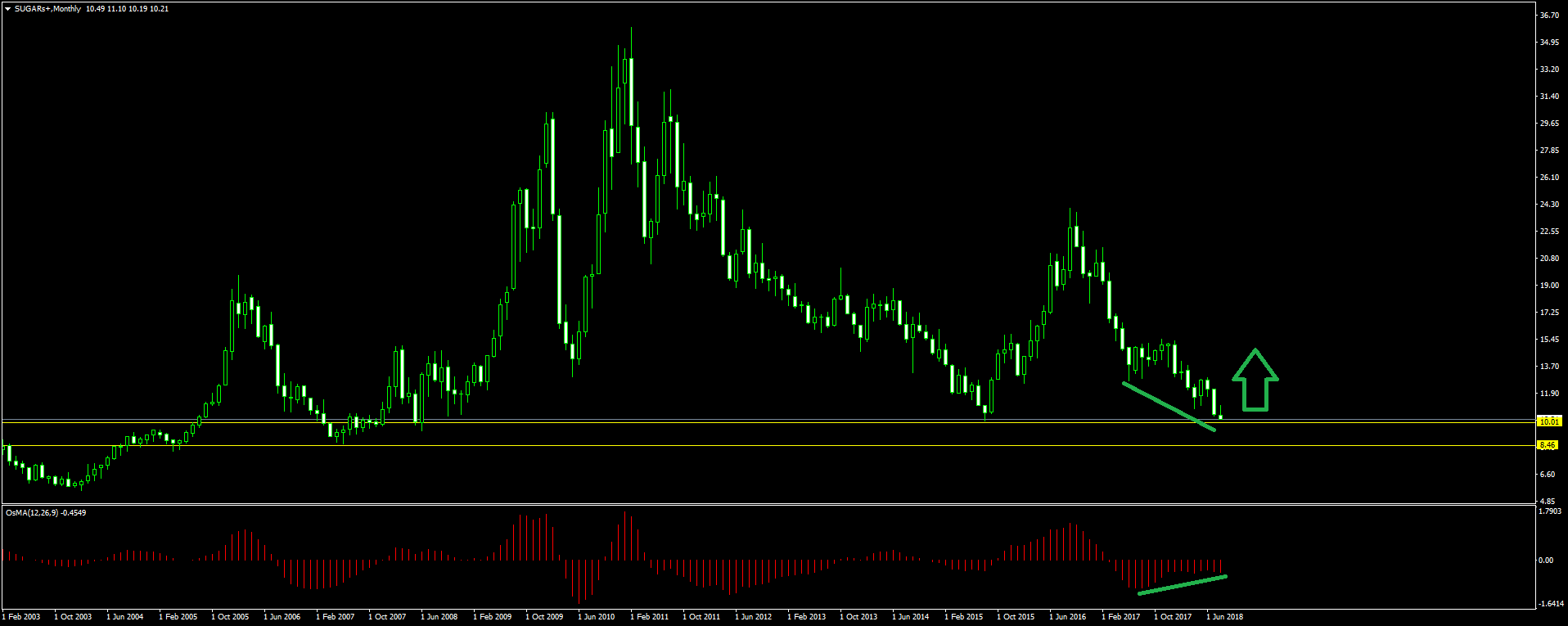Viewport: 1568px width, 626px height.
Task: Click the 26.10 price scale label
Action: pos(1549,178)
